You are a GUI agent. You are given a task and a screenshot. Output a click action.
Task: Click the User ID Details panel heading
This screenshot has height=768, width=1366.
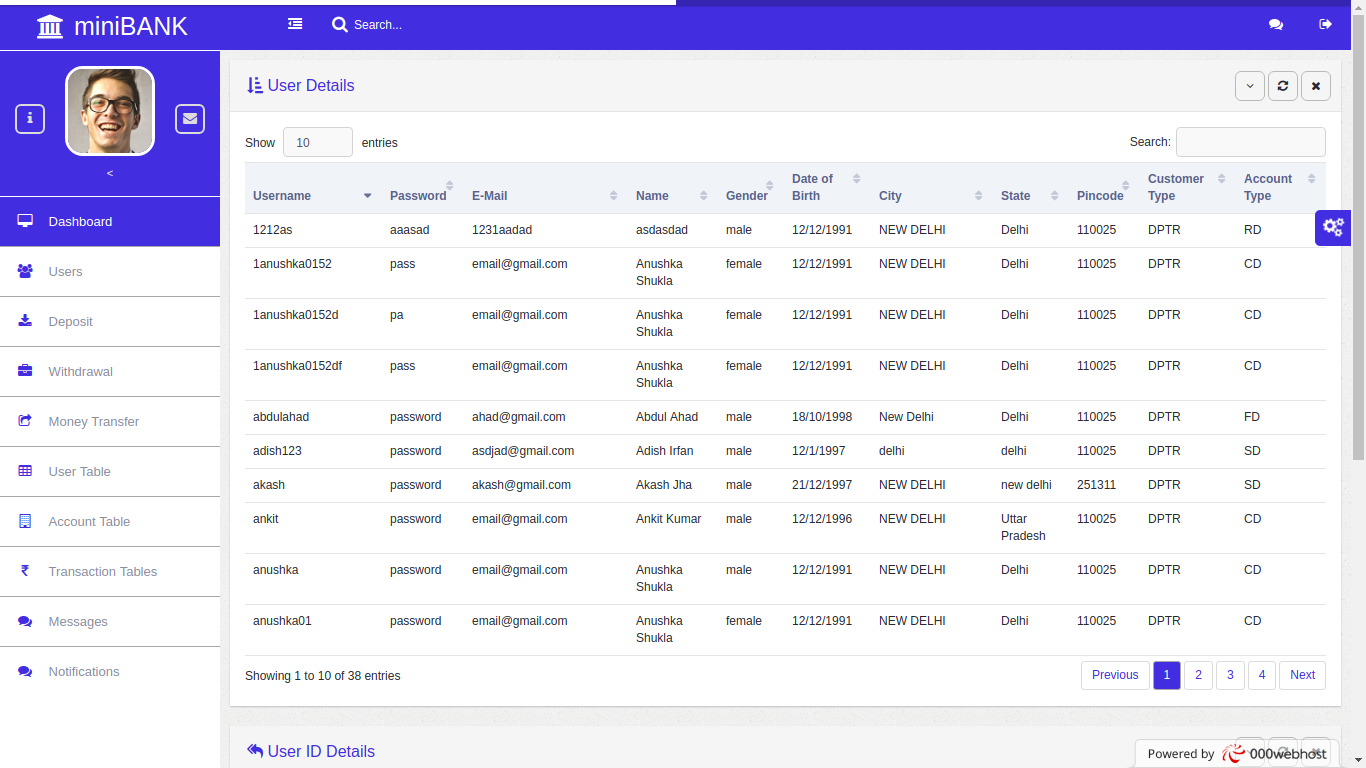click(x=311, y=752)
